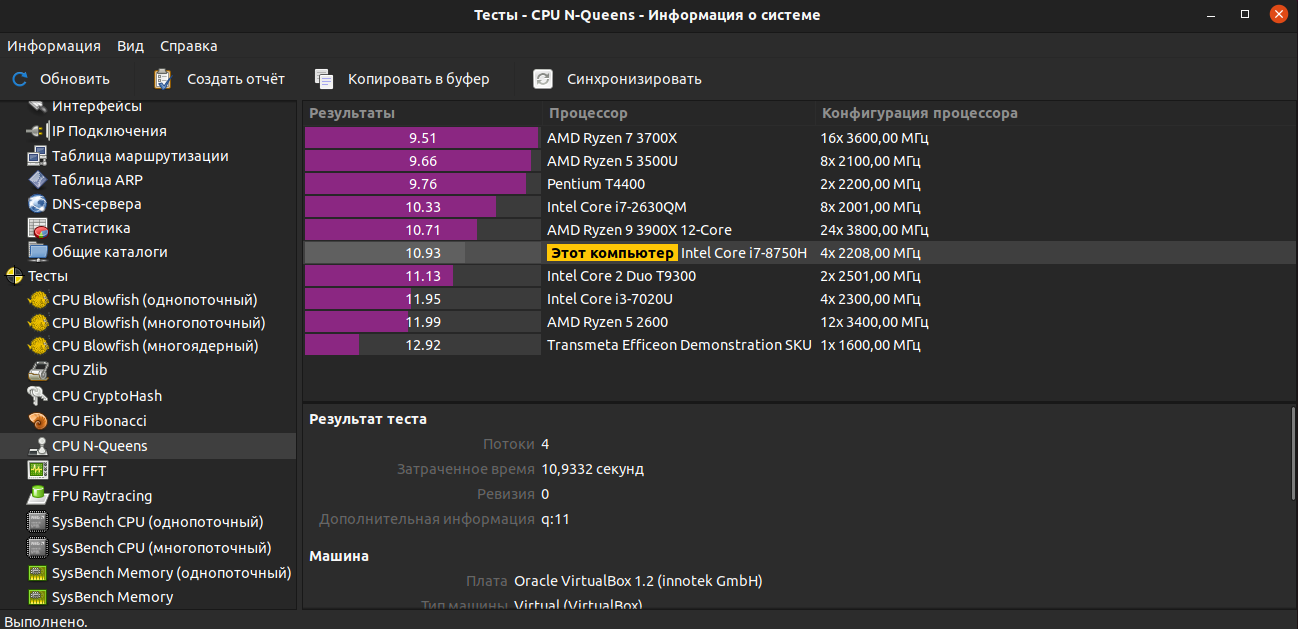Open the FPU Raytracing benchmark icon
The height and width of the screenshot is (629, 1298).
(37, 496)
